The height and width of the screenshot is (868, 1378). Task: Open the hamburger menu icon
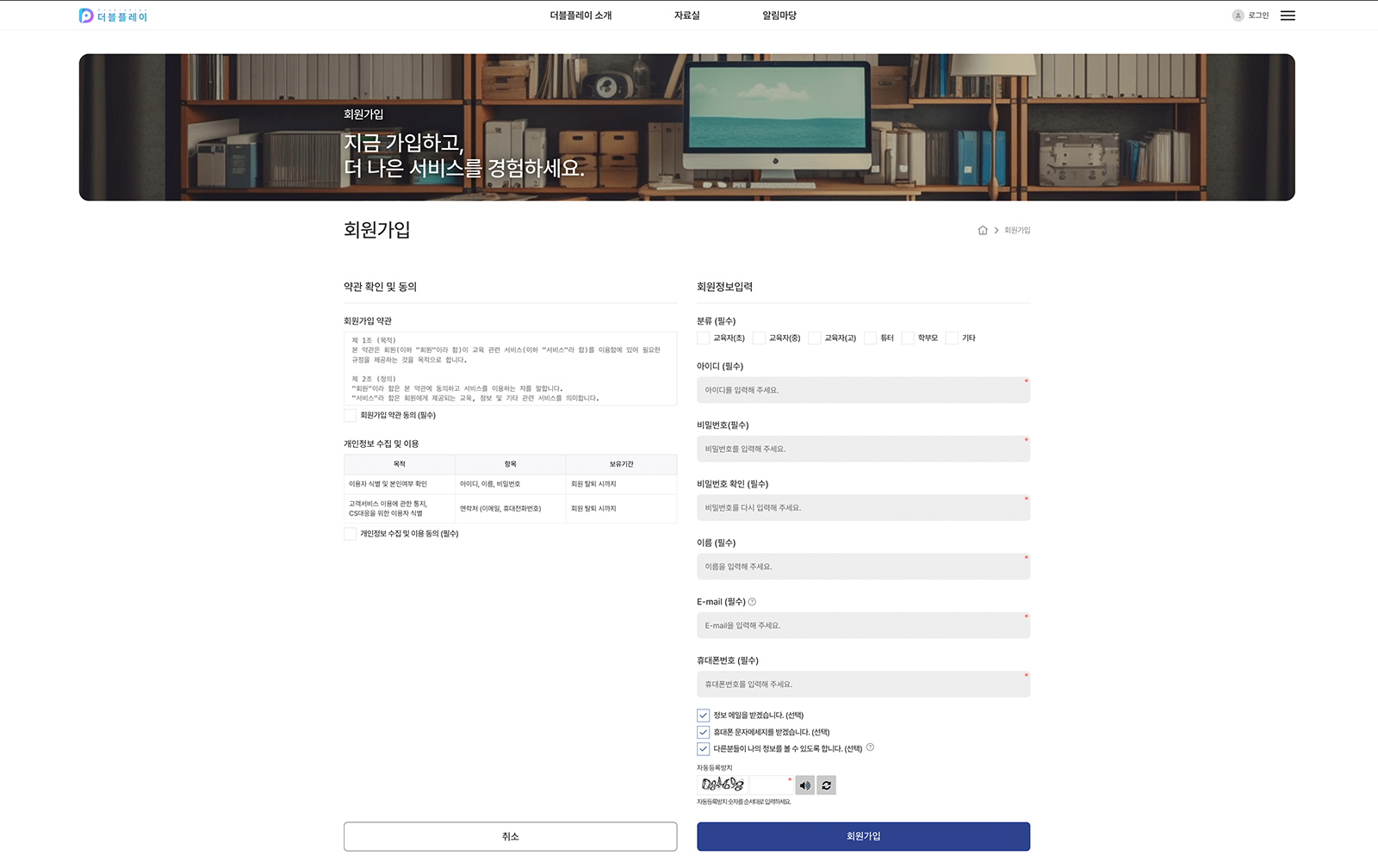point(1288,15)
